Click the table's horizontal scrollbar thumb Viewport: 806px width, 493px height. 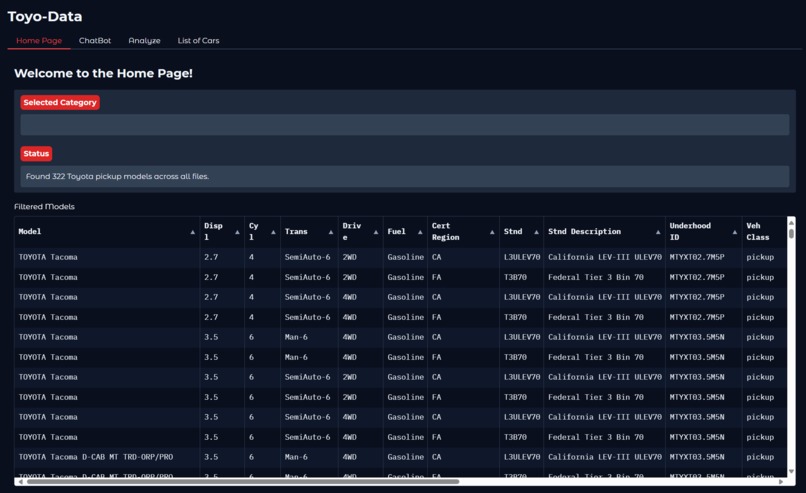pos(243,482)
